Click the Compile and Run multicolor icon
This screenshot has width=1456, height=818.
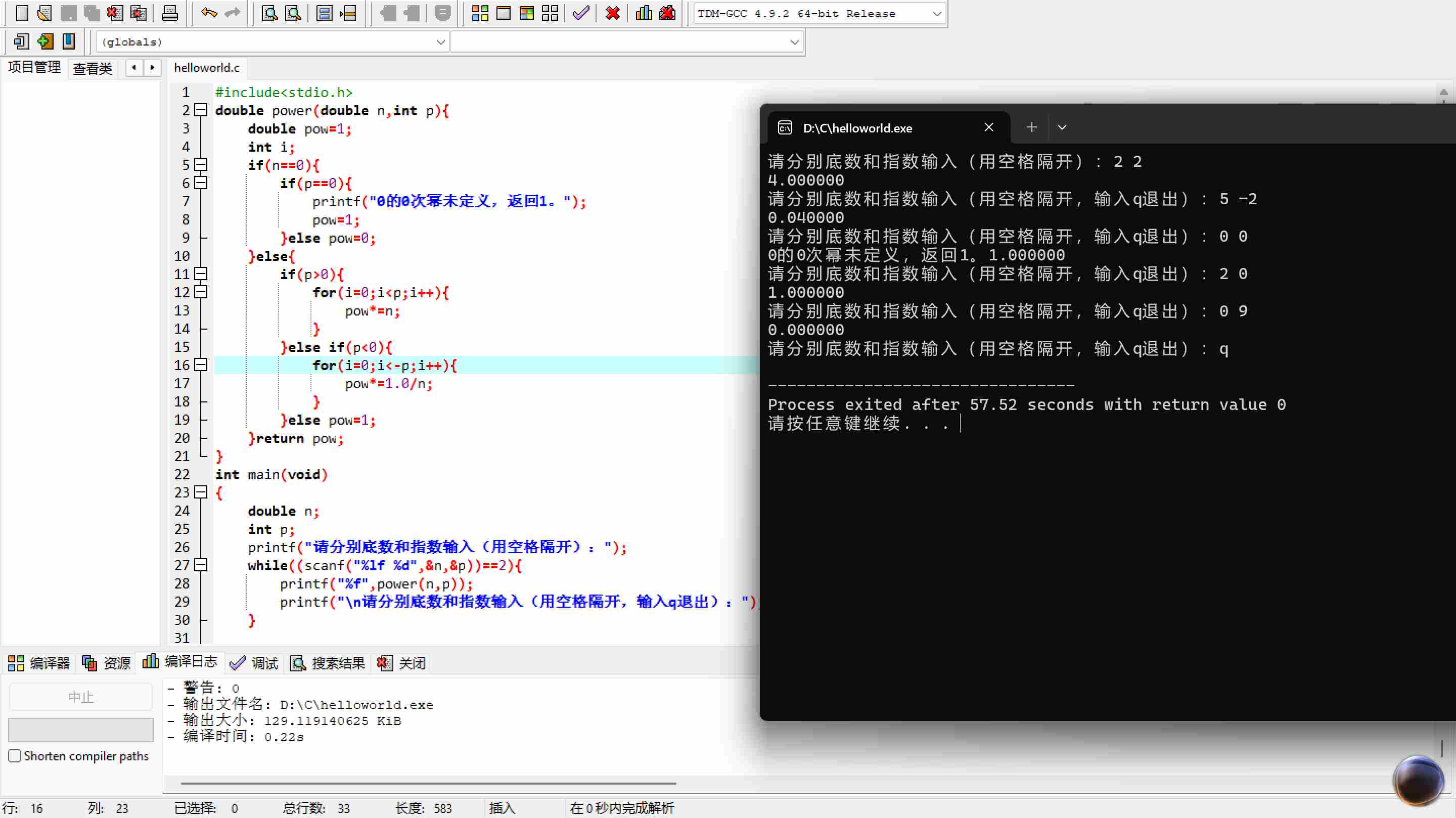[x=526, y=13]
